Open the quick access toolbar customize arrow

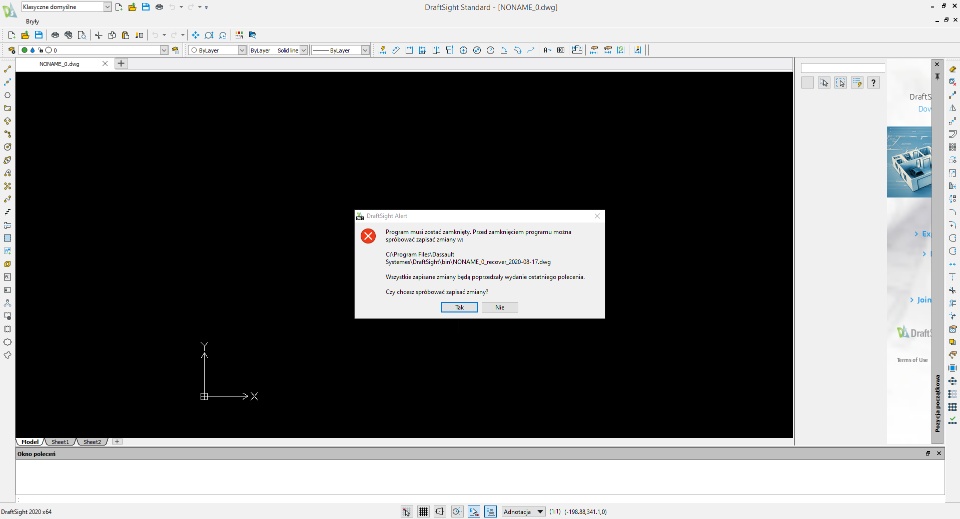point(206,7)
